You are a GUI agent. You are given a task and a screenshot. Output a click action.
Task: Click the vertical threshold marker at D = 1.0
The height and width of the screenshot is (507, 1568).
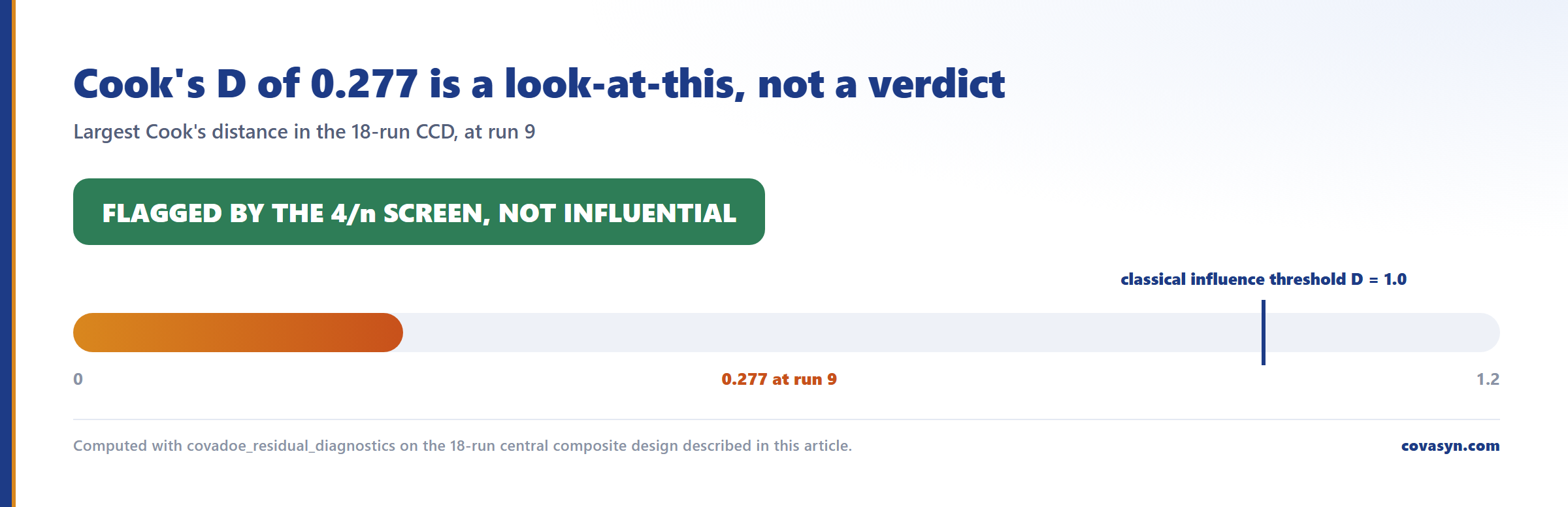(1264, 333)
